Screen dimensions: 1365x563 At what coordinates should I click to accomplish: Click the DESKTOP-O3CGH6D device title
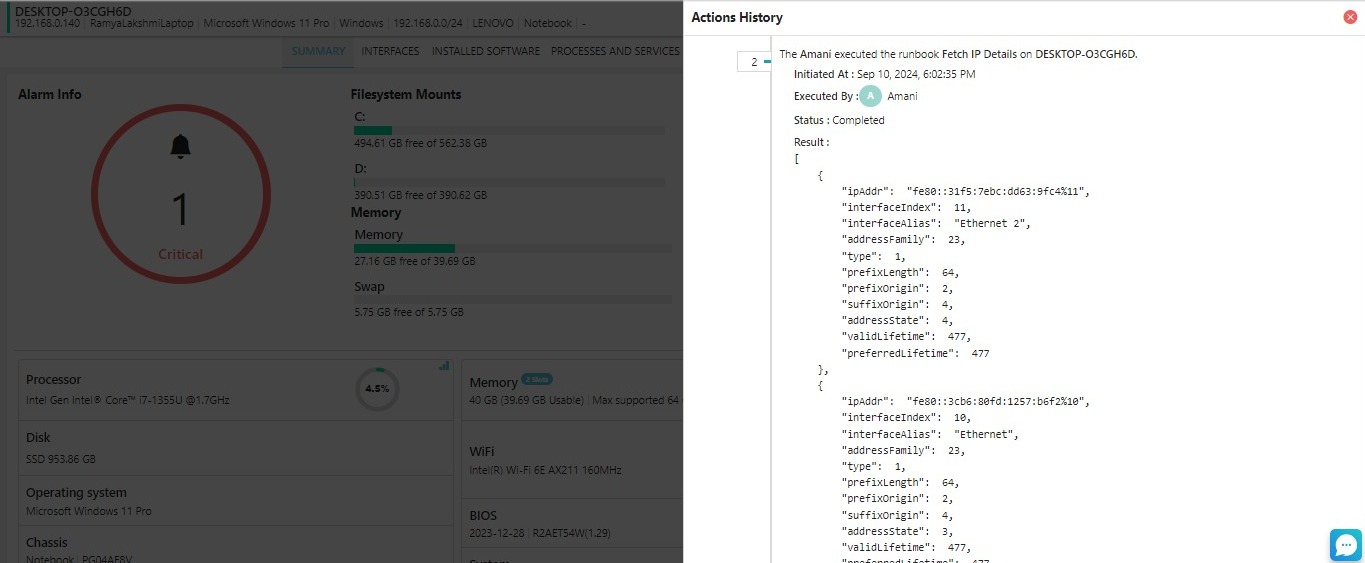click(x=73, y=11)
